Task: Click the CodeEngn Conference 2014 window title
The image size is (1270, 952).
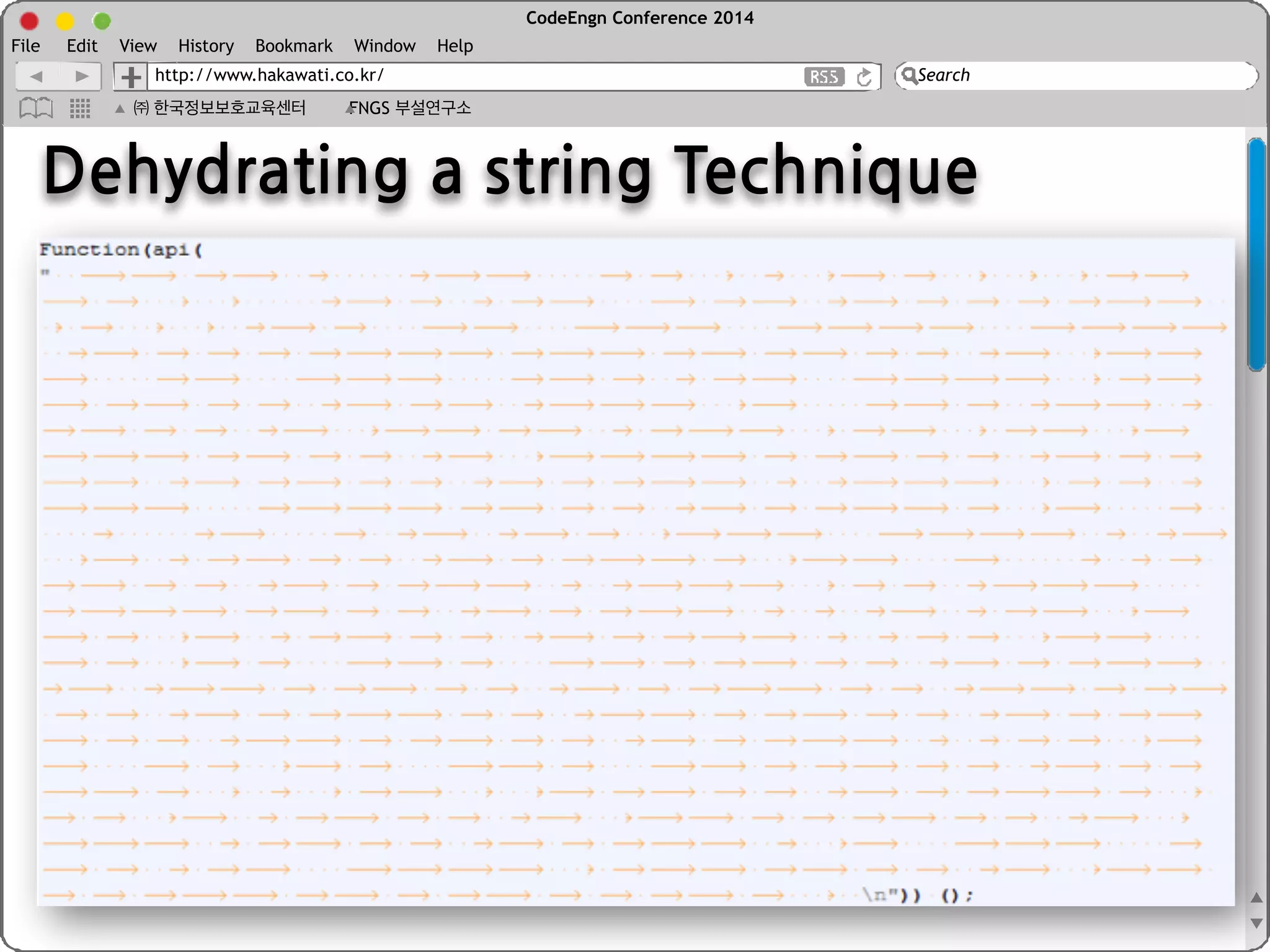Action: pos(640,18)
